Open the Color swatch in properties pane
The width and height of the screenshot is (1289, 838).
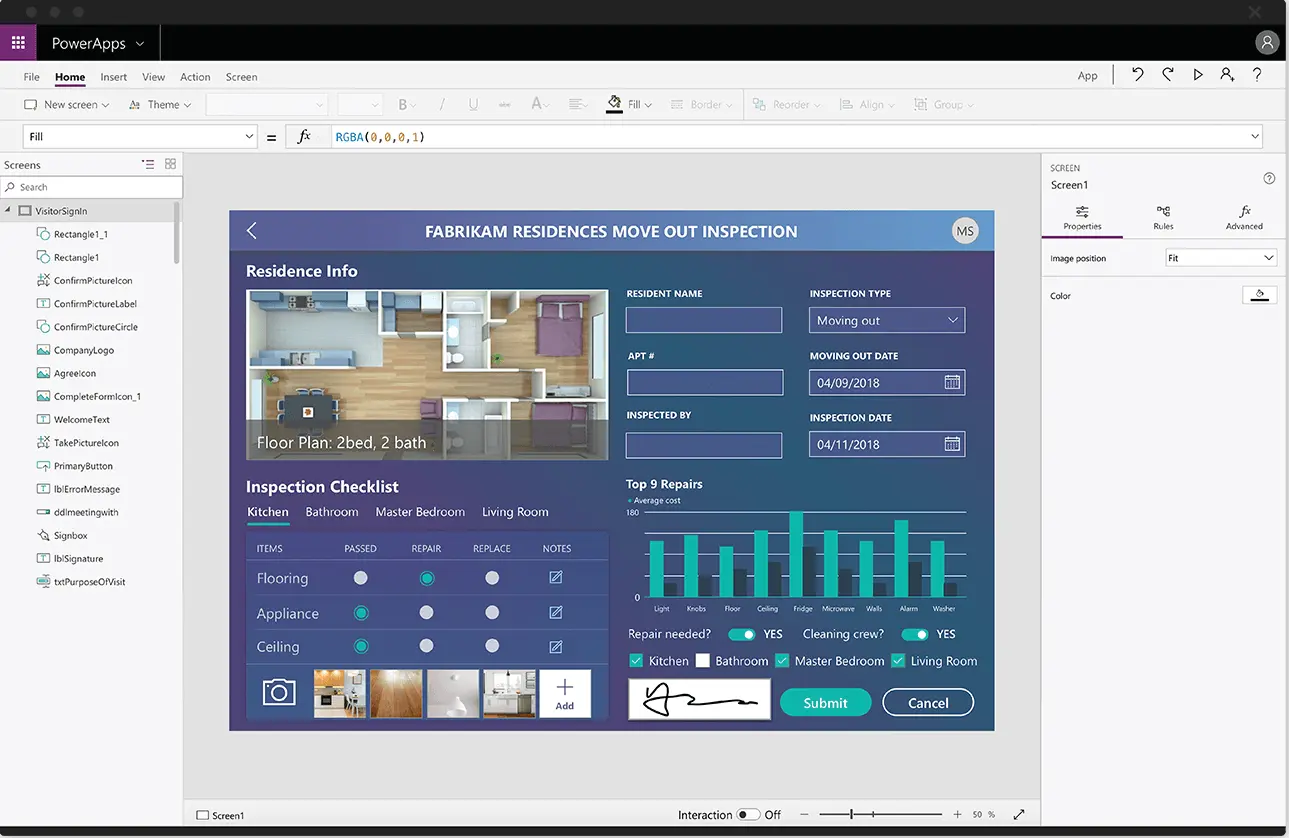tap(1260, 295)
